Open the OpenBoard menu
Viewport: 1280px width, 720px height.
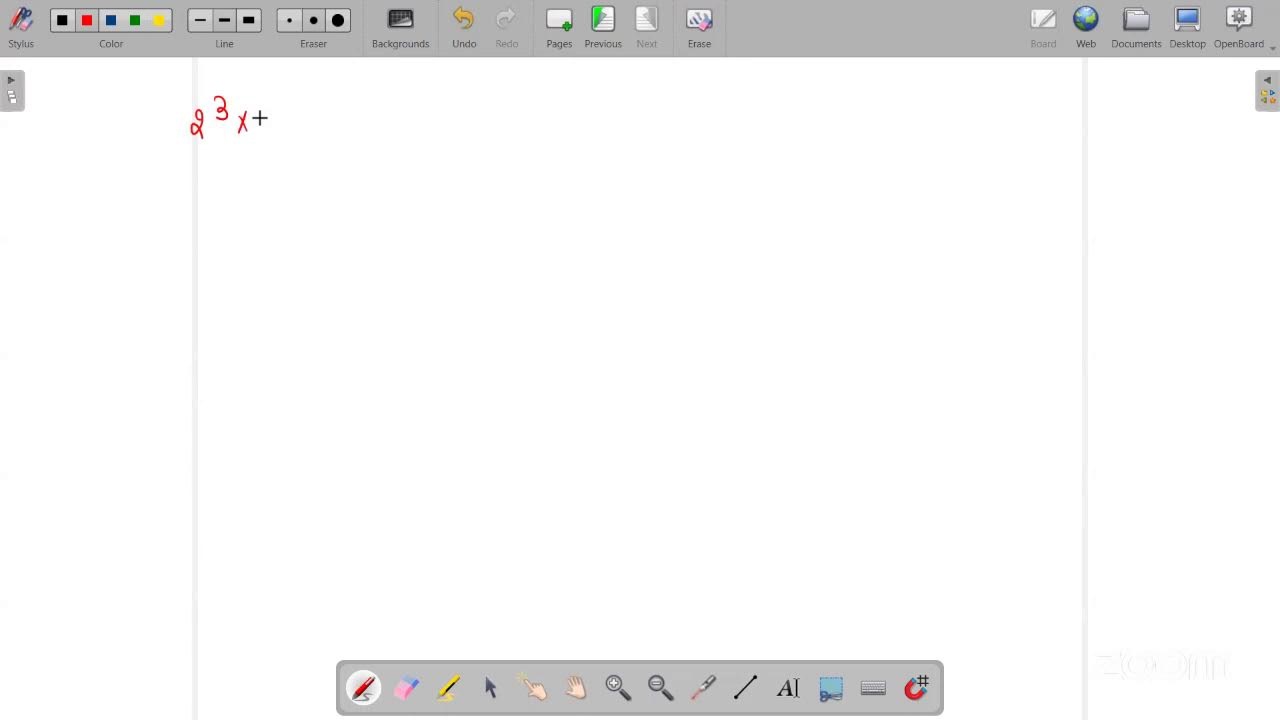1240,27
